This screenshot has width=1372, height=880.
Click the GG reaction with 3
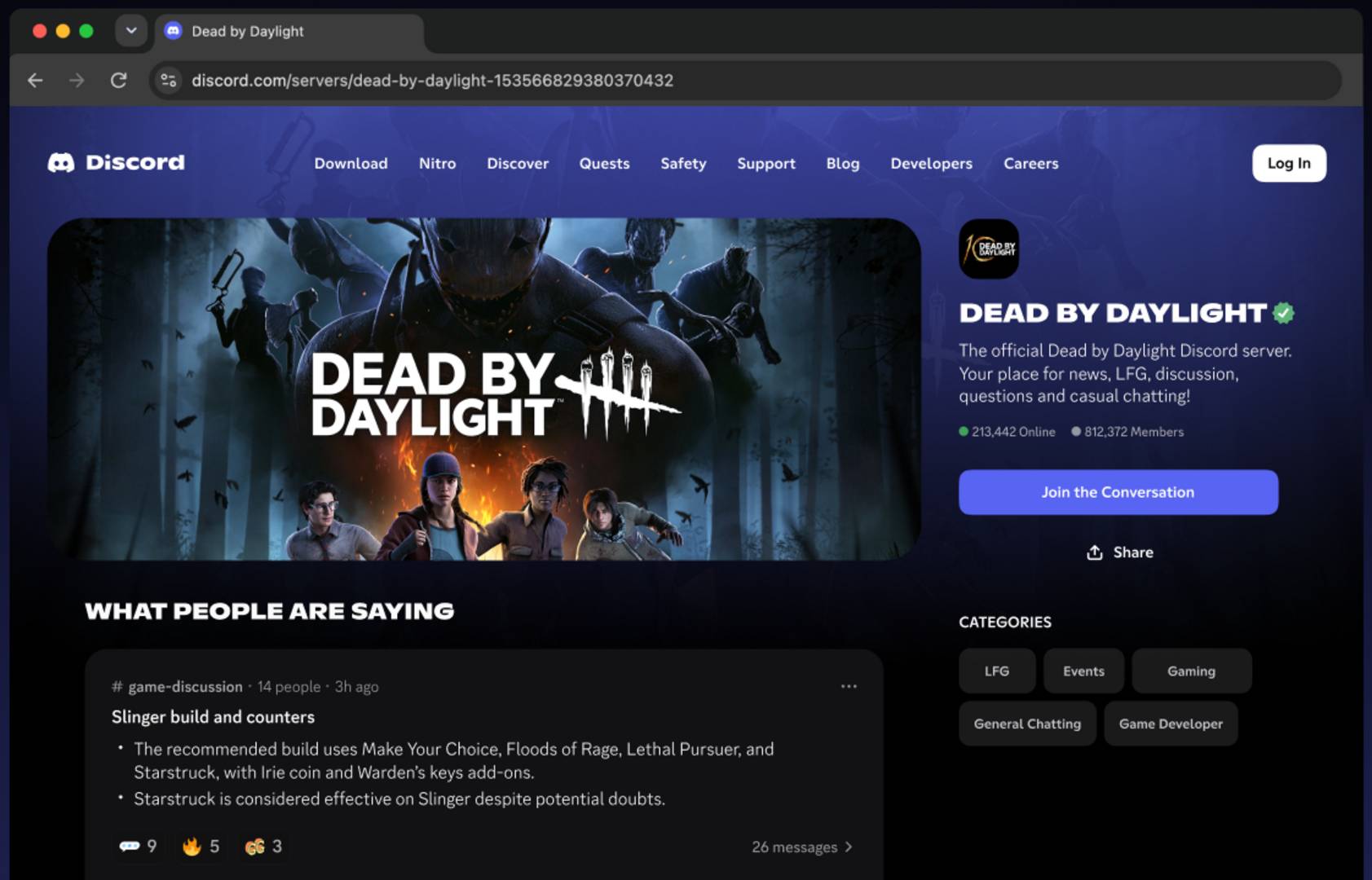[263, 847]
